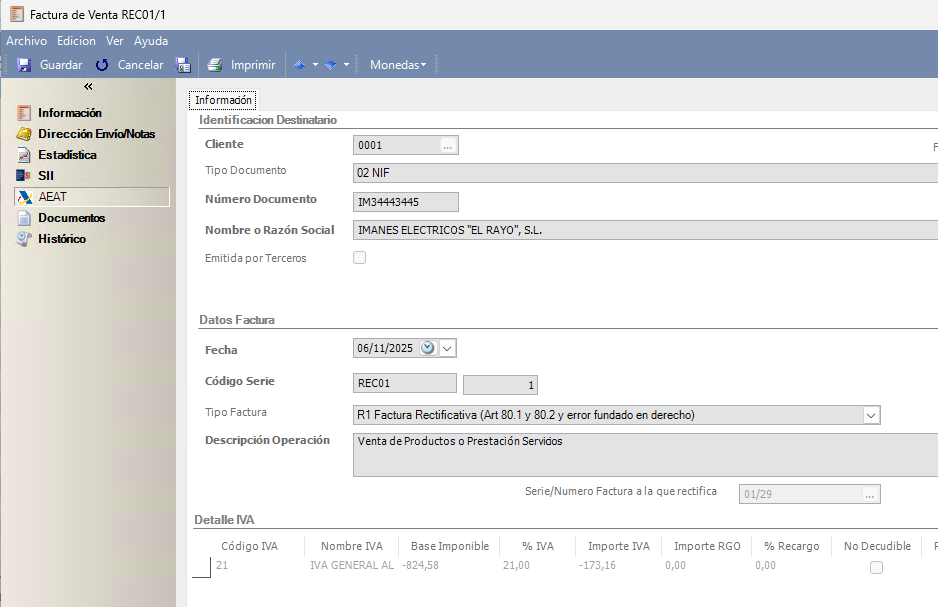
Task: Click the Cliente lookup ellipsis button
Action: tap(448, 146)
